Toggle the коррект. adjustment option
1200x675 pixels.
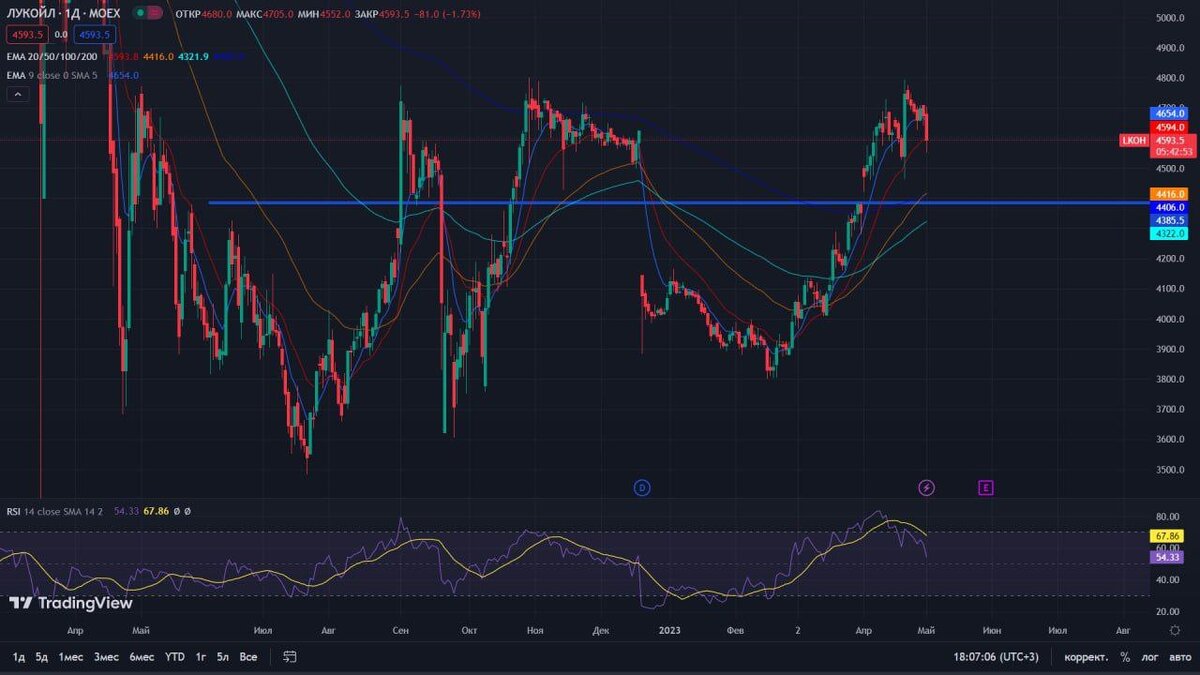point(1086,657)
